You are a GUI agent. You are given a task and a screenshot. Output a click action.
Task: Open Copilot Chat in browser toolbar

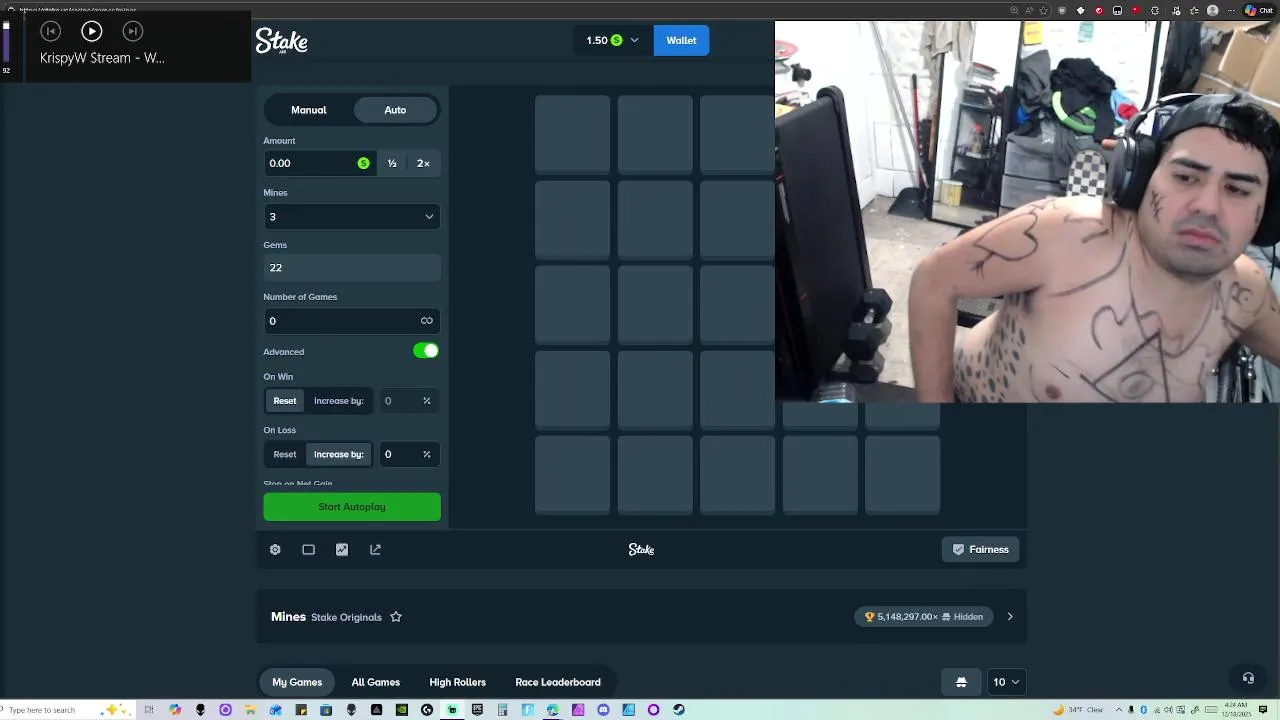(x=1259, y=10)
